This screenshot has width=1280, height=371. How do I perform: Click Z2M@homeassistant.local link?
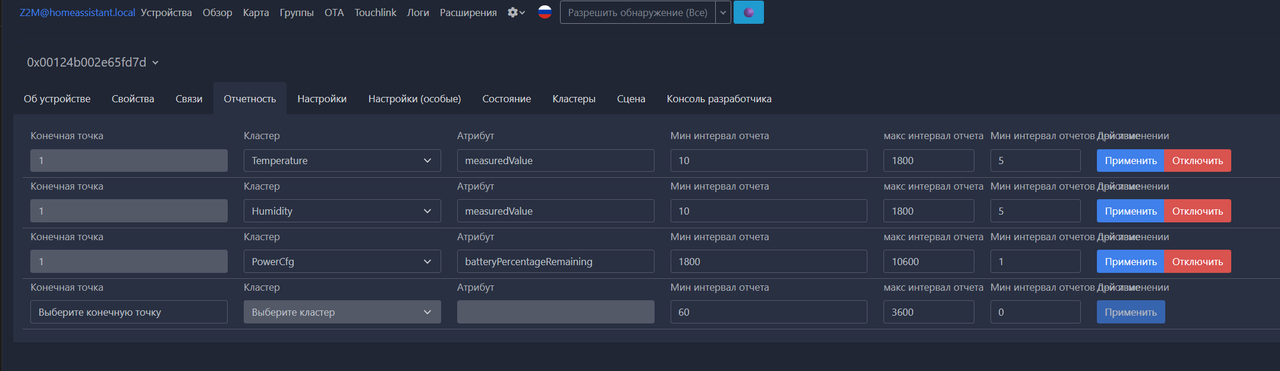pyautogui.click(x=77, y=13)
